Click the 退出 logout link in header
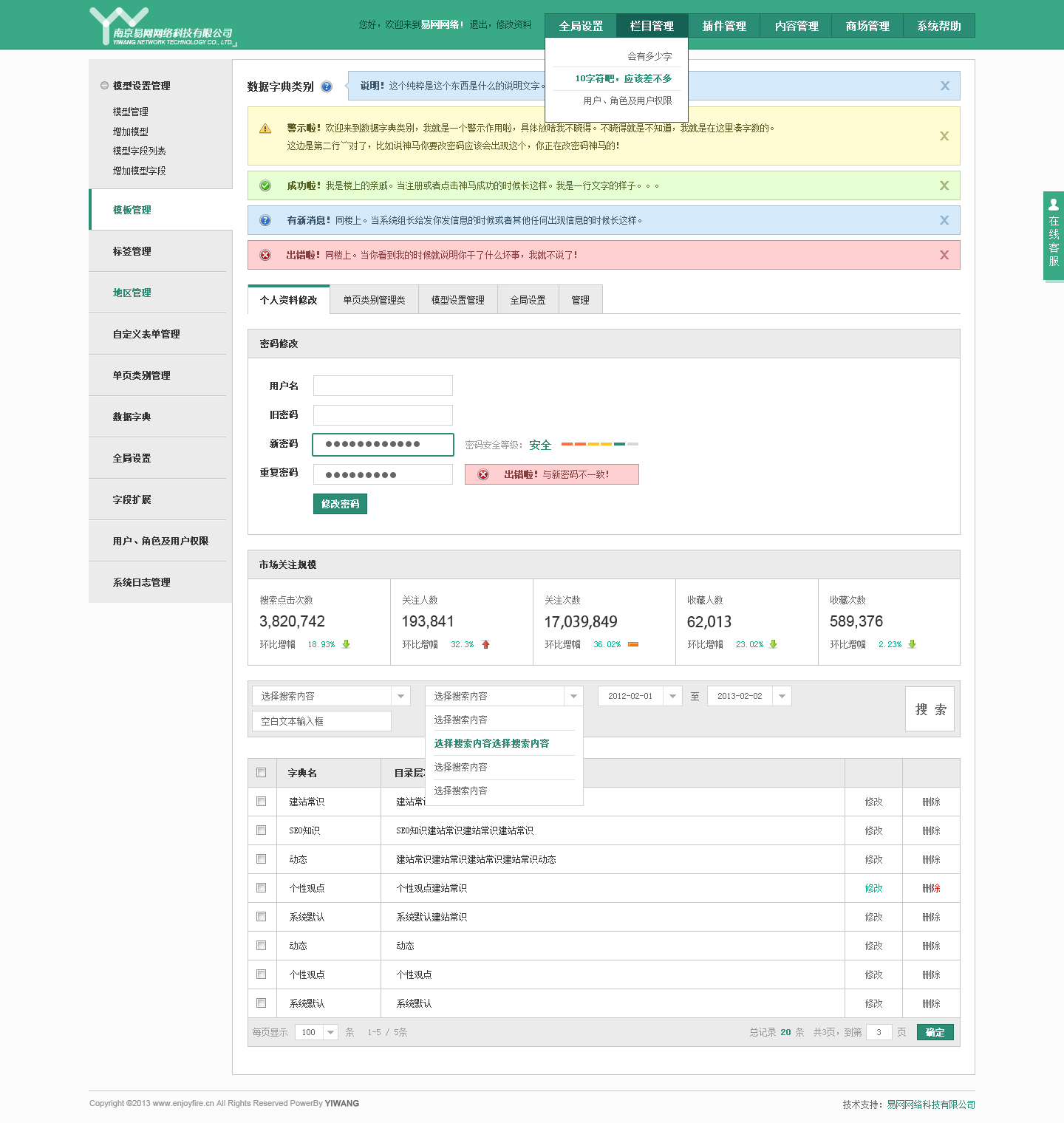This screenshot has width=1064, height=1123. 478,24
